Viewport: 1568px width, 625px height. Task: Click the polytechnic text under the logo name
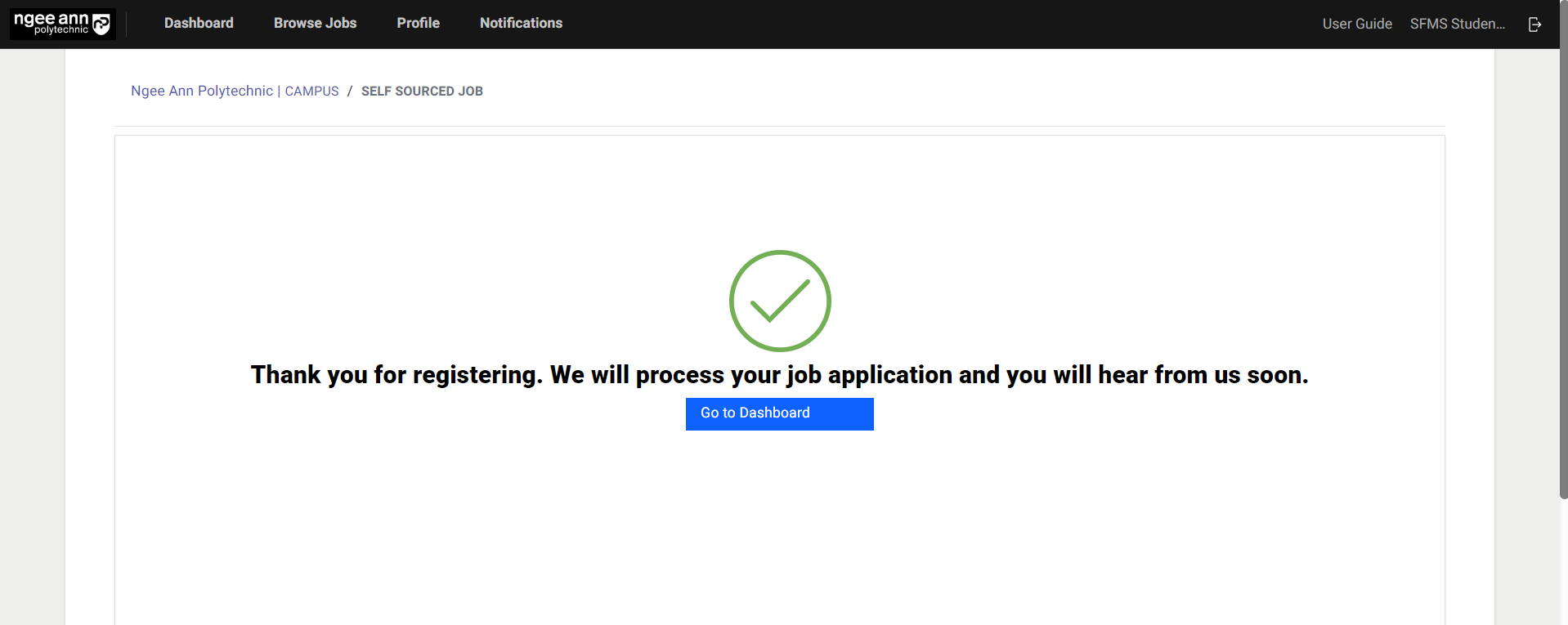pos(60,30)
